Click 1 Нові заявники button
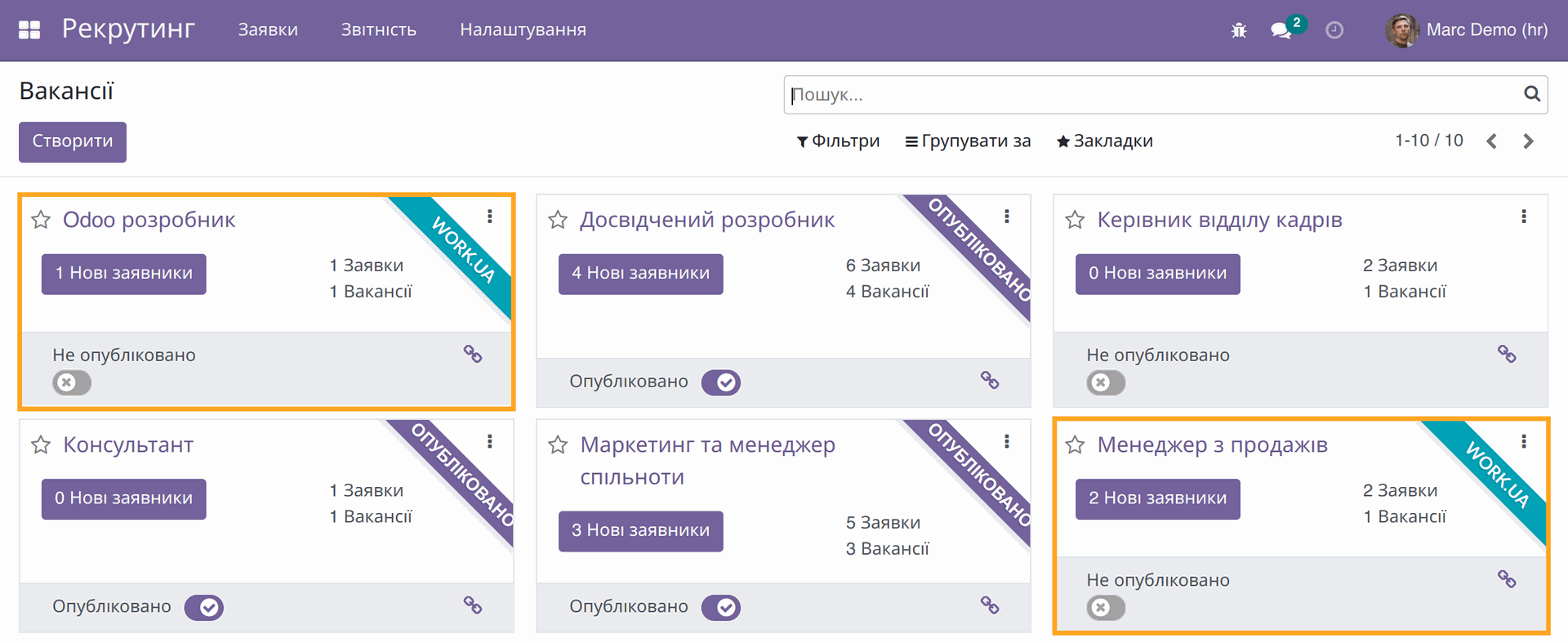 point(124,274)
